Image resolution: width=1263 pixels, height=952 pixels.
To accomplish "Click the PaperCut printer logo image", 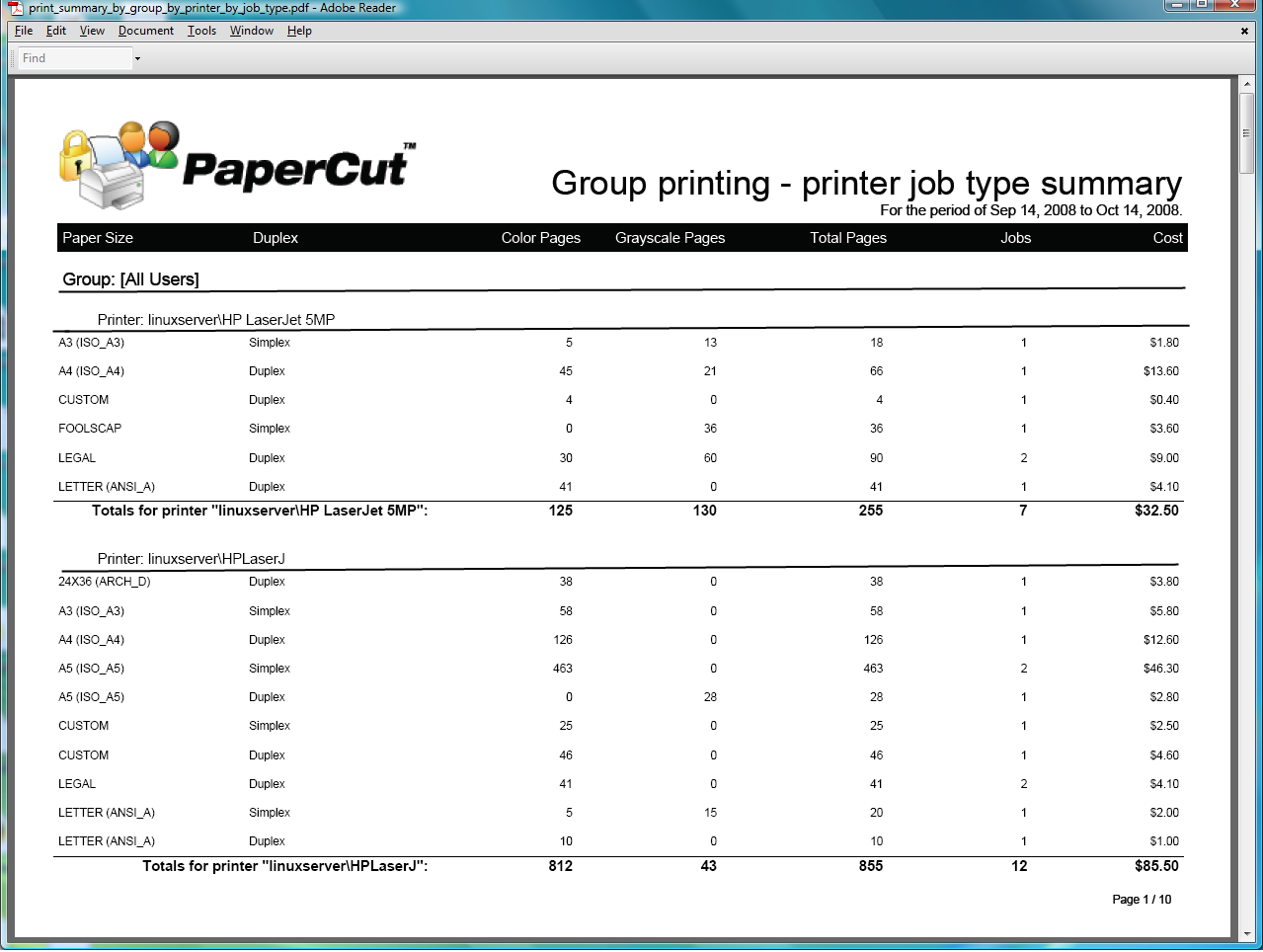I will pos(118,165).
